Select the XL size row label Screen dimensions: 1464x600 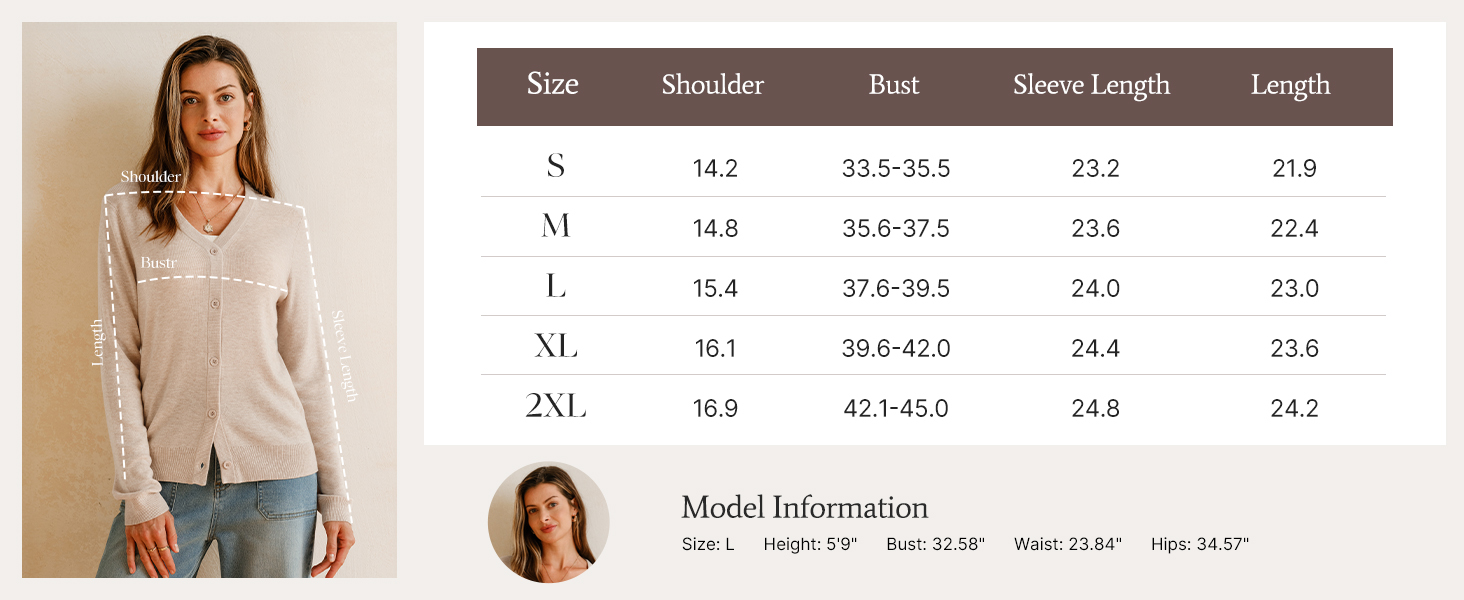tap(556, 347)
